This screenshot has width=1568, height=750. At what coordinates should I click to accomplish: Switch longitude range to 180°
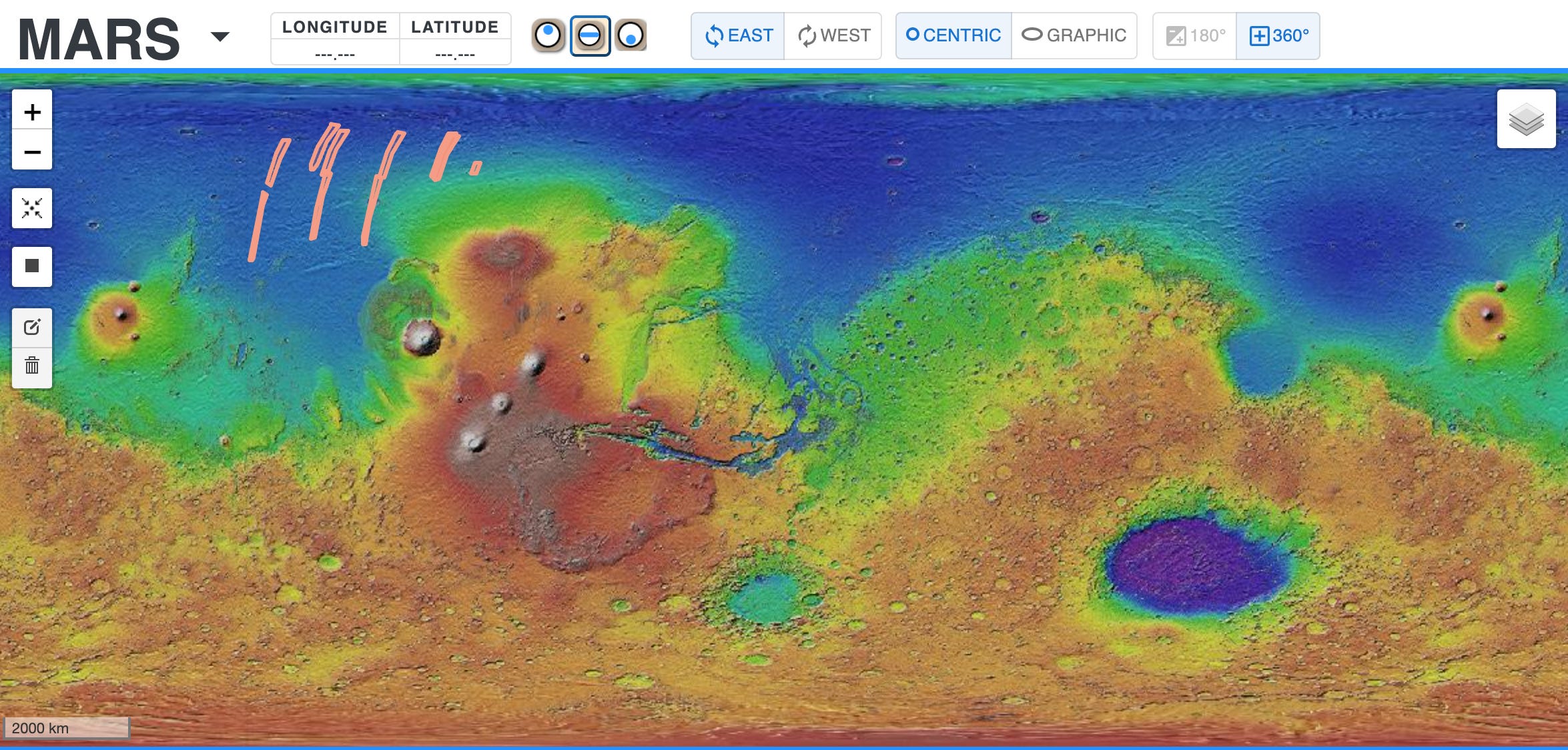tap(1195, 35)
